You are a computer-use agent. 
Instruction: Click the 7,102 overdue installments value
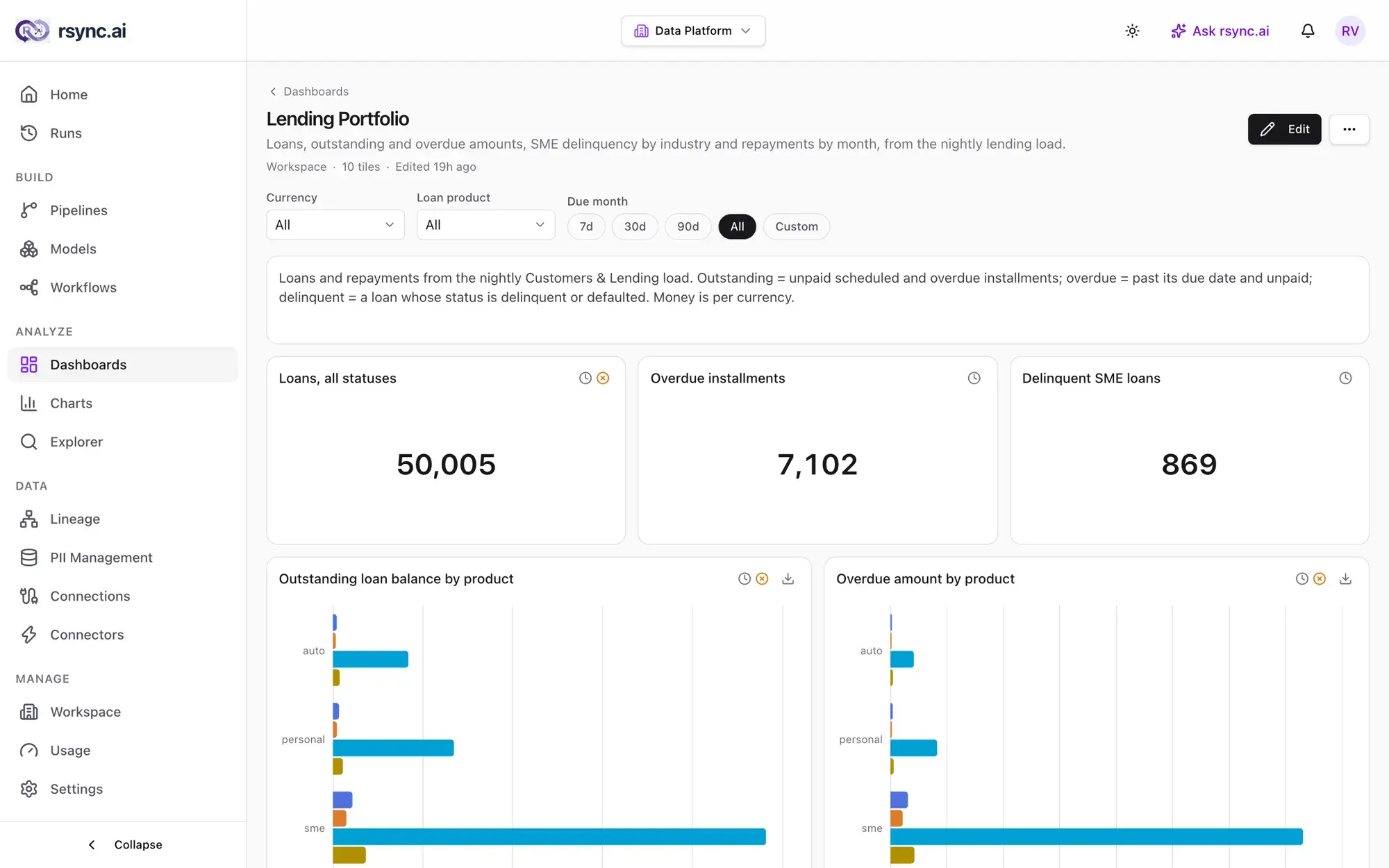pyautogui.click(x=817, y=465)
